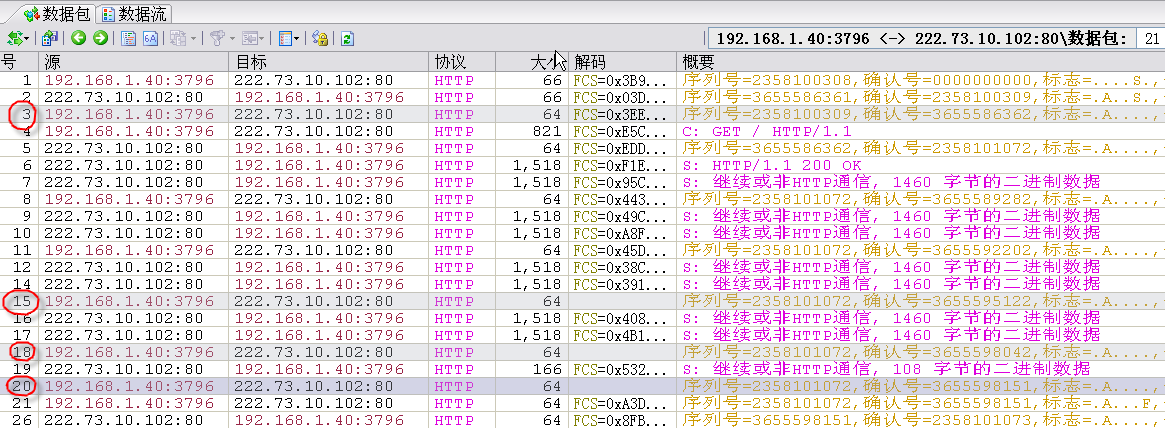Image resolution: width=1165 pixels, height=428 pixels.
Task: Select packet row number 26
Action: pos(582,420)
